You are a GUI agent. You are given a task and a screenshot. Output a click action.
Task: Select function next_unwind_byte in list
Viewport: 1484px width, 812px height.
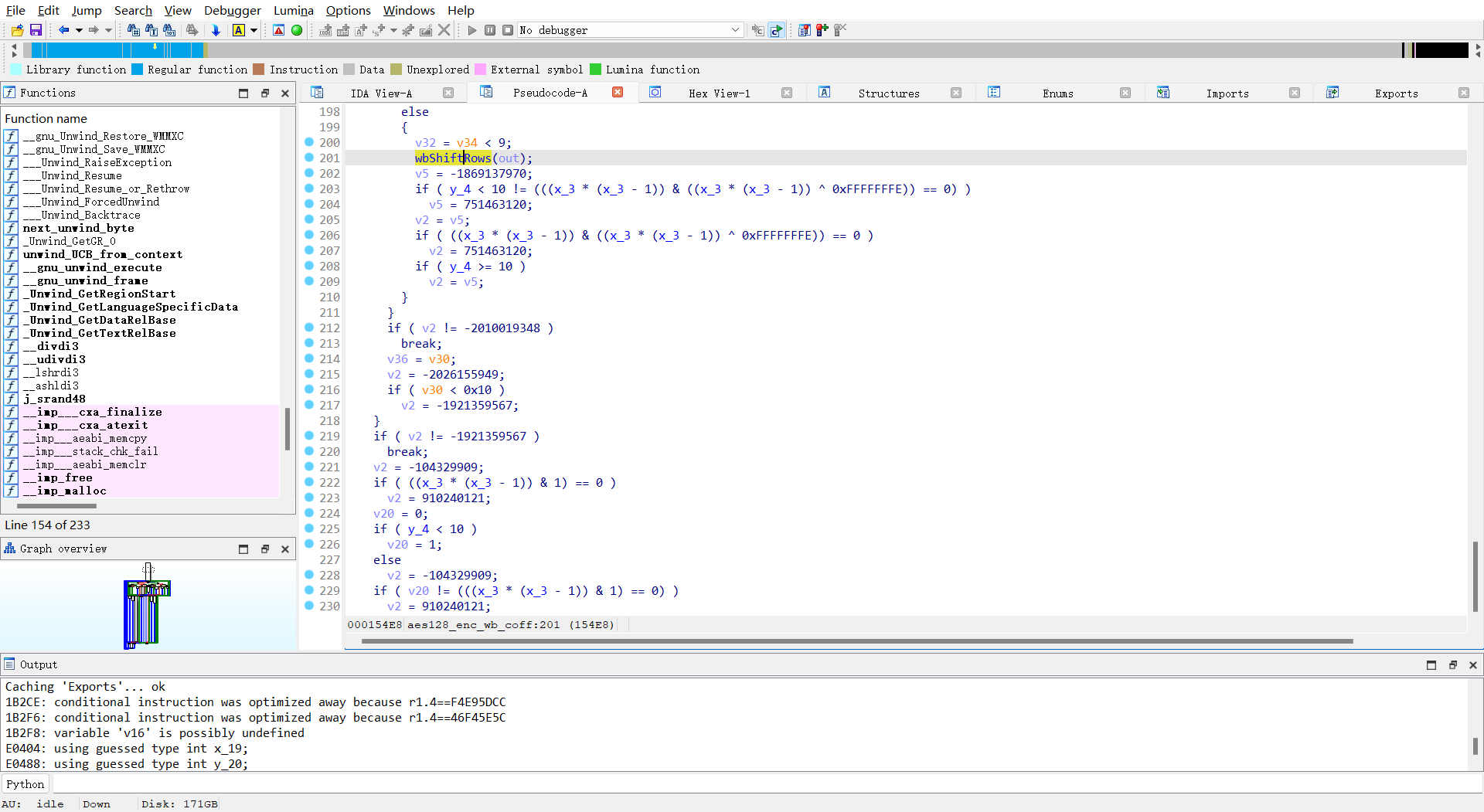click(x=79, y=228)
